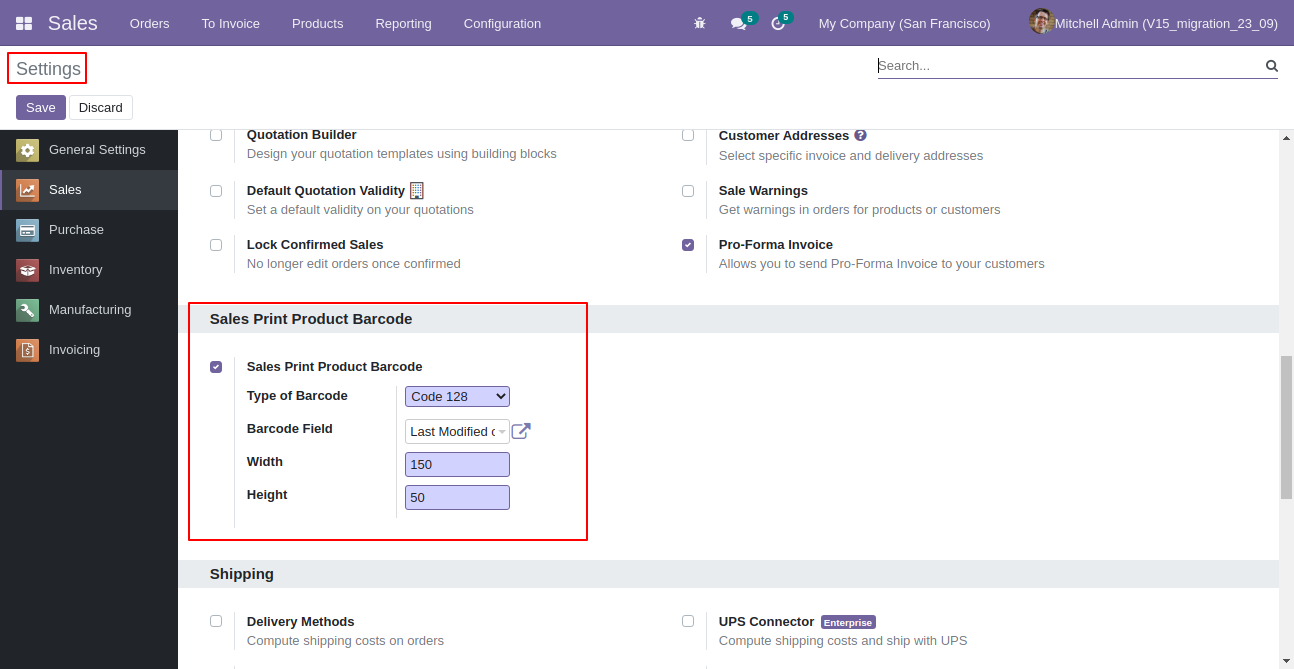Image resolution: width=1294 pixels, height=669 pixels.
Task: Enable the Delivery Methods checkbox
Action: 216,621
